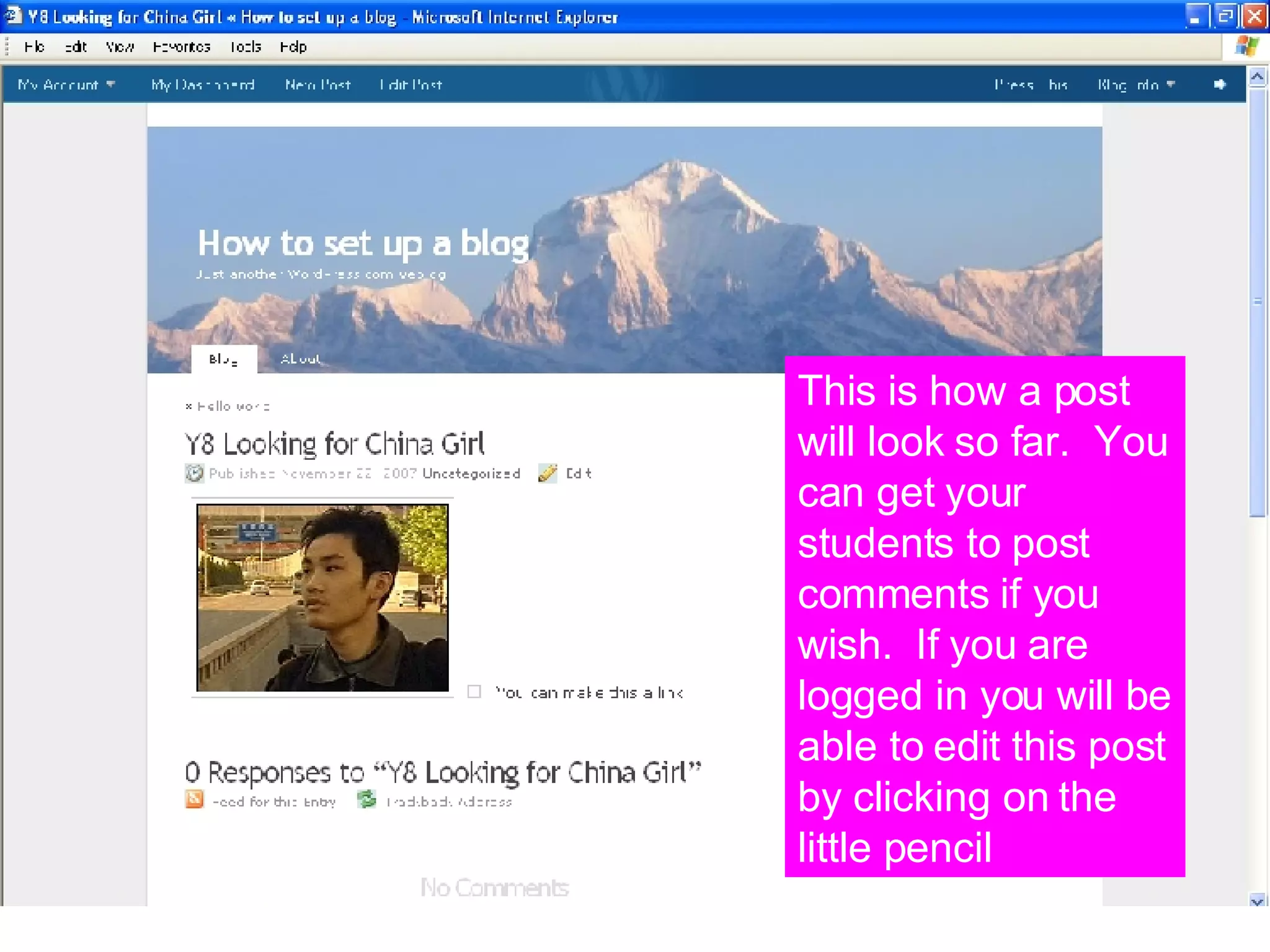Select the About tab

pos(301,359)
